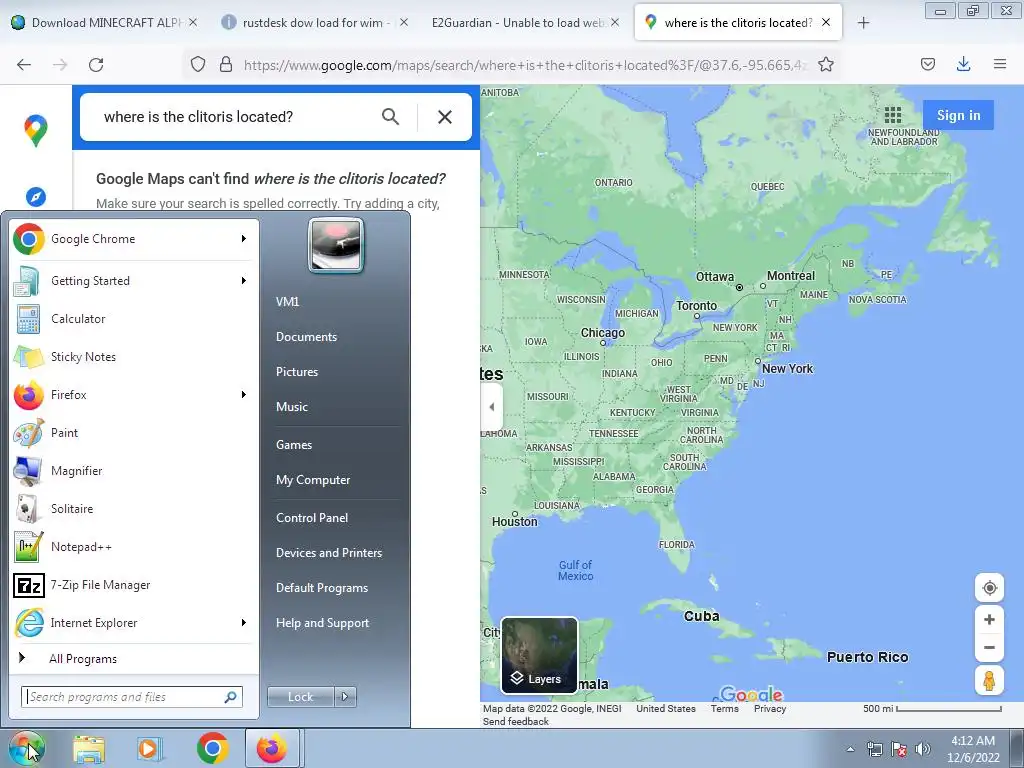Open Control Panel

point(312,518)
